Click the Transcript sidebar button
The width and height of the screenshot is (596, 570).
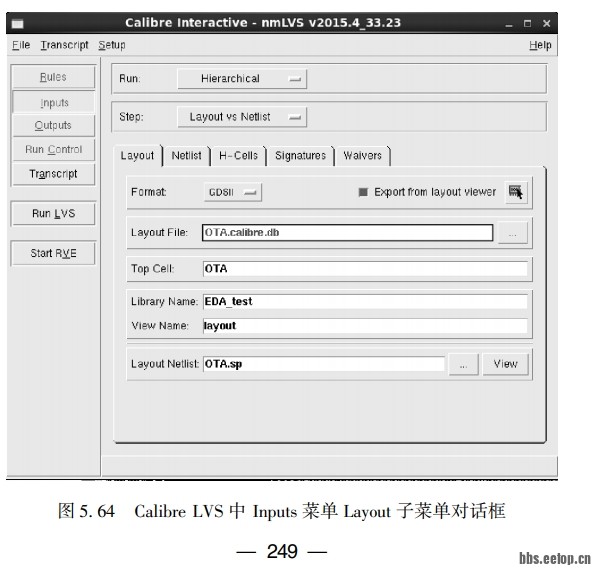[x=53, y=174]
